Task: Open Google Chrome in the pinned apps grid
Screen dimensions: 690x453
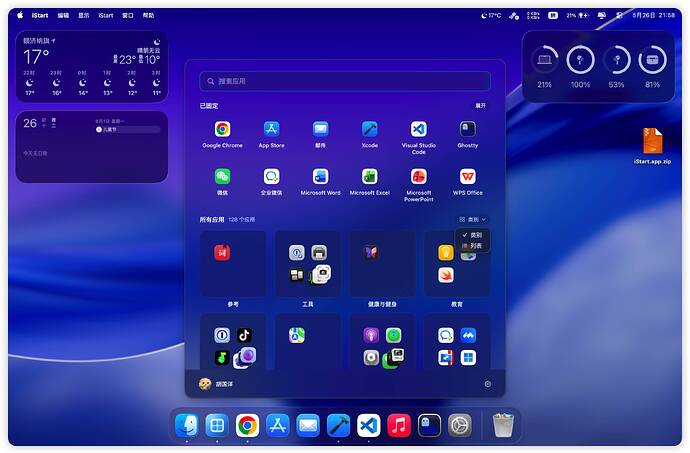Action: click(x=222, y=129)
